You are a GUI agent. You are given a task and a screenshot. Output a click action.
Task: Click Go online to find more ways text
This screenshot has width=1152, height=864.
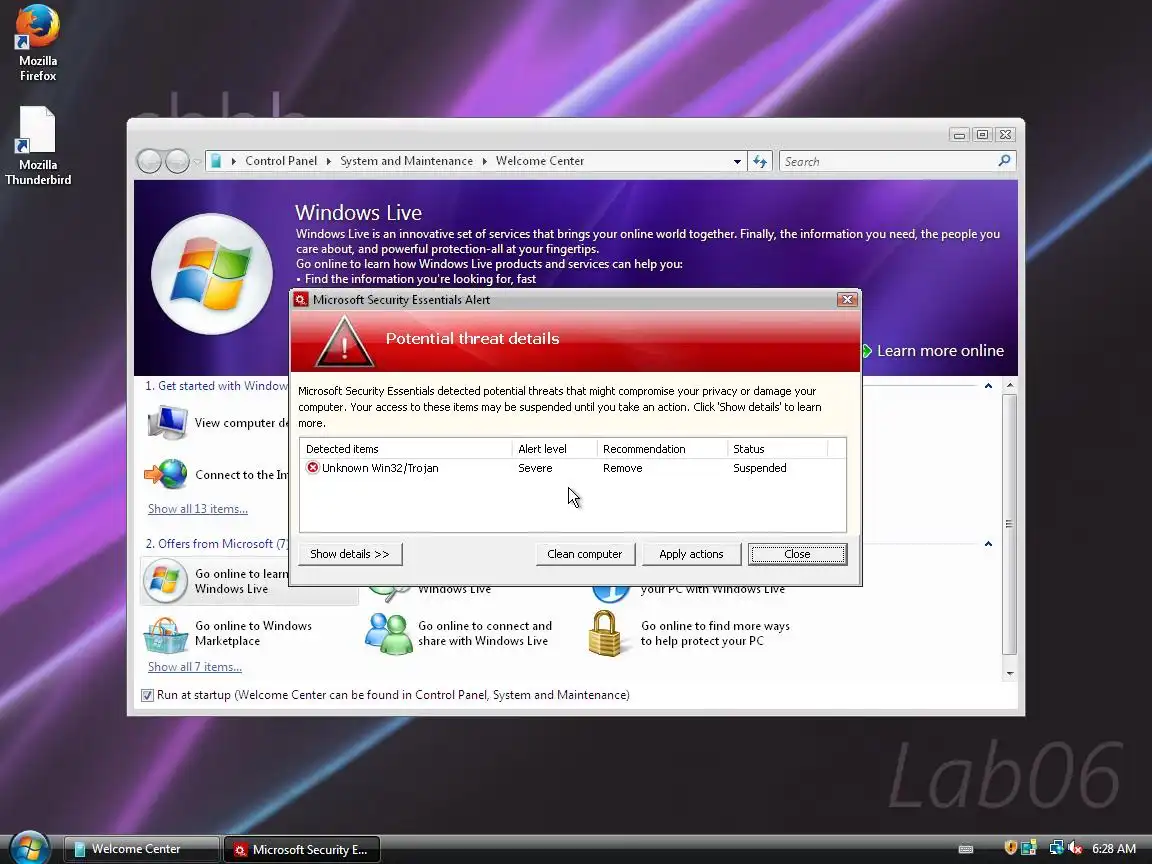(x=715, y=633)
